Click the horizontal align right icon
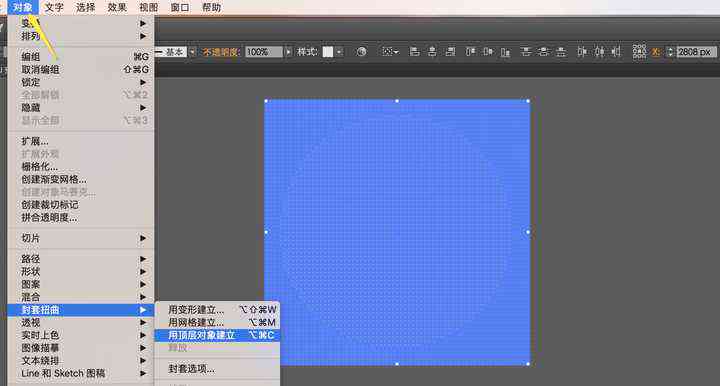Image resolution: width=720 pixels, height=386 pixels. 450,52
